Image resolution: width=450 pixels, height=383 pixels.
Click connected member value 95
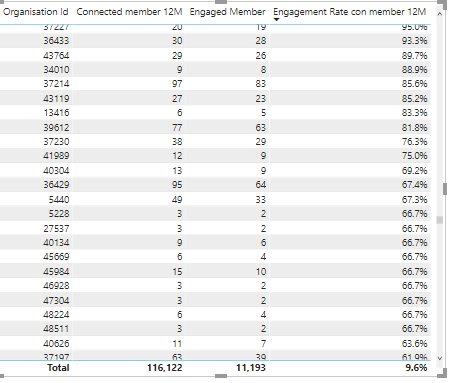177,185
